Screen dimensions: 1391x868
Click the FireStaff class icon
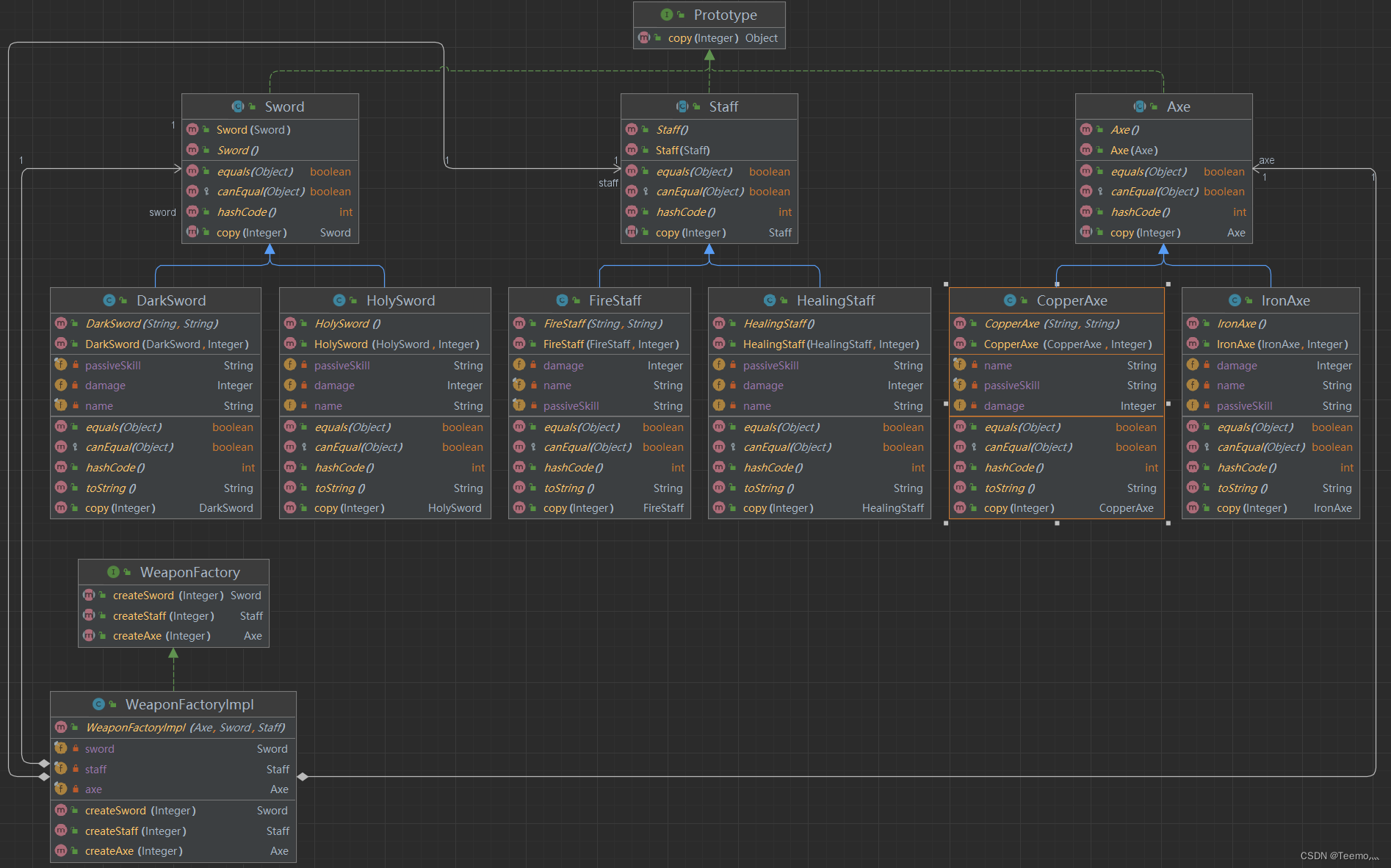coord(563,300)
